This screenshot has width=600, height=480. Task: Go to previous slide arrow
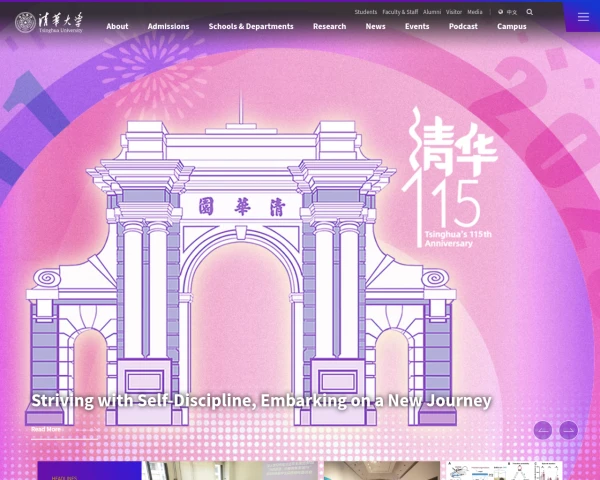coord(543,430)
